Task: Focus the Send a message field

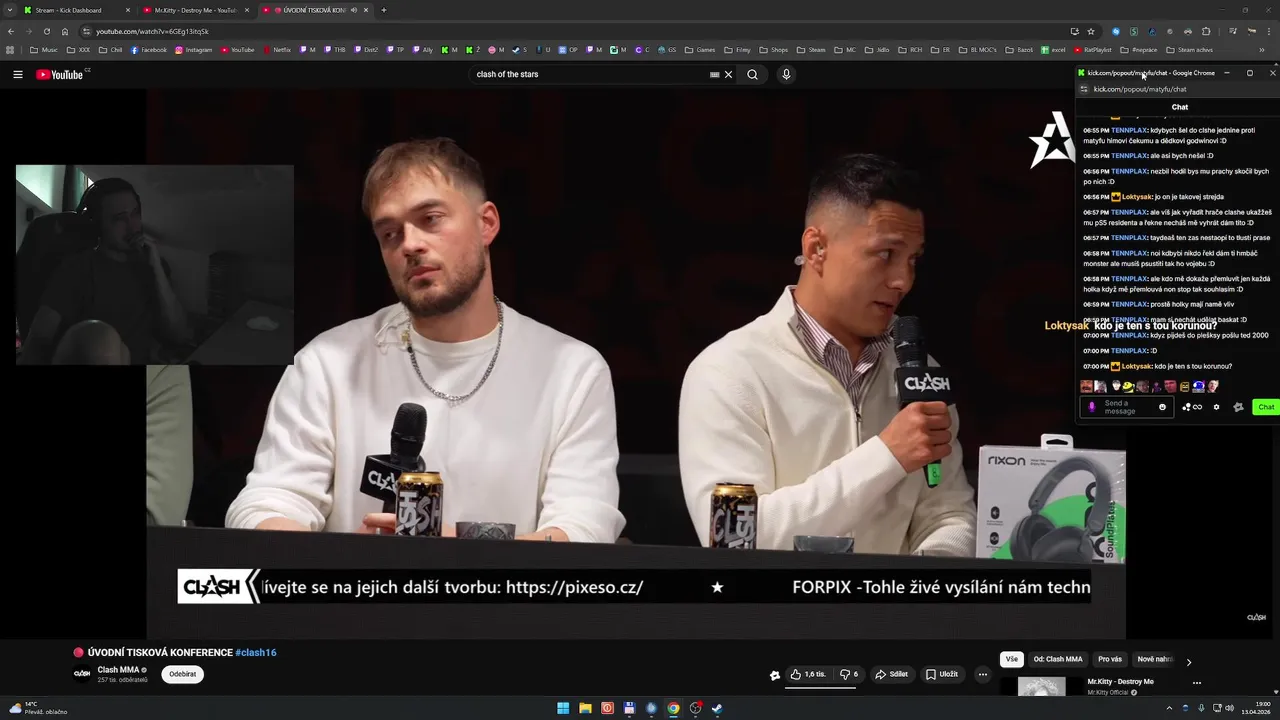Action: pos(1125,407)
